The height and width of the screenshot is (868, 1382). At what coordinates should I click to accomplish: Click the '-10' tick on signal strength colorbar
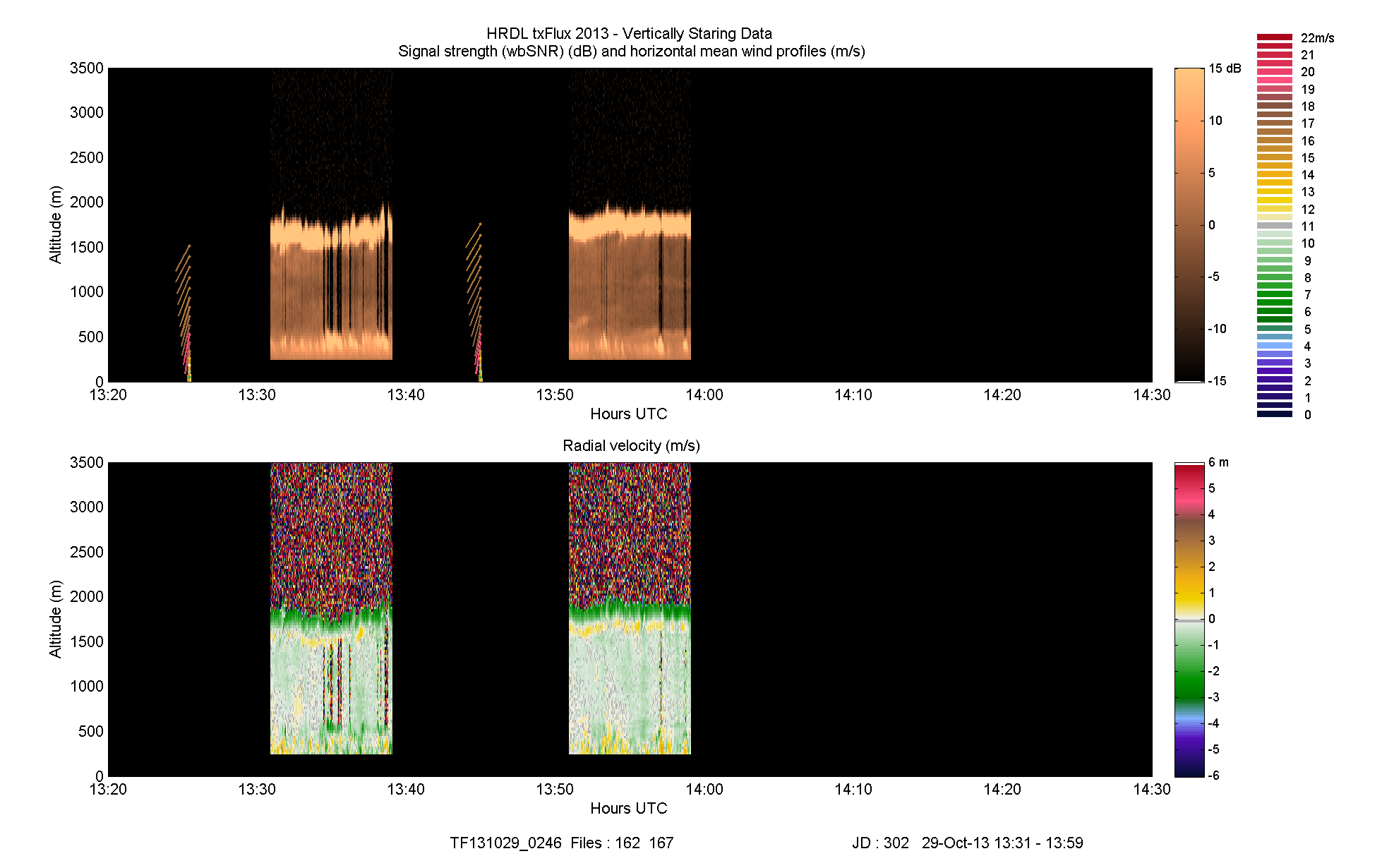[x=1218, y=329]
